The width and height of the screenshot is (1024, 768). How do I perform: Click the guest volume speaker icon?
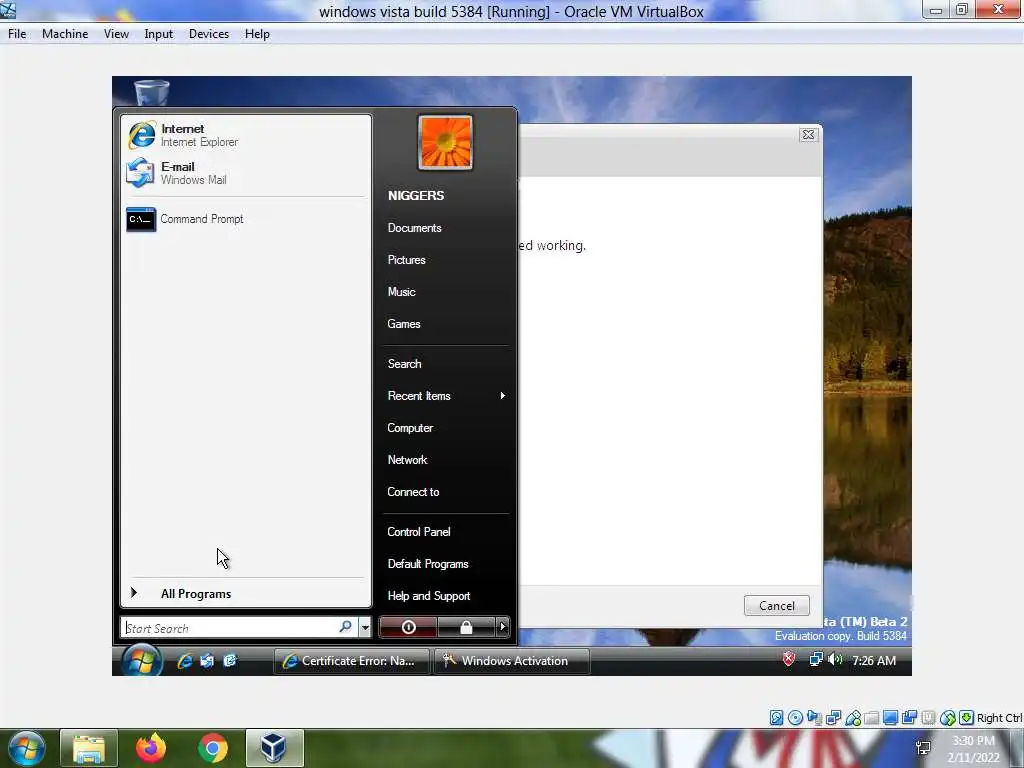(835, 660)
